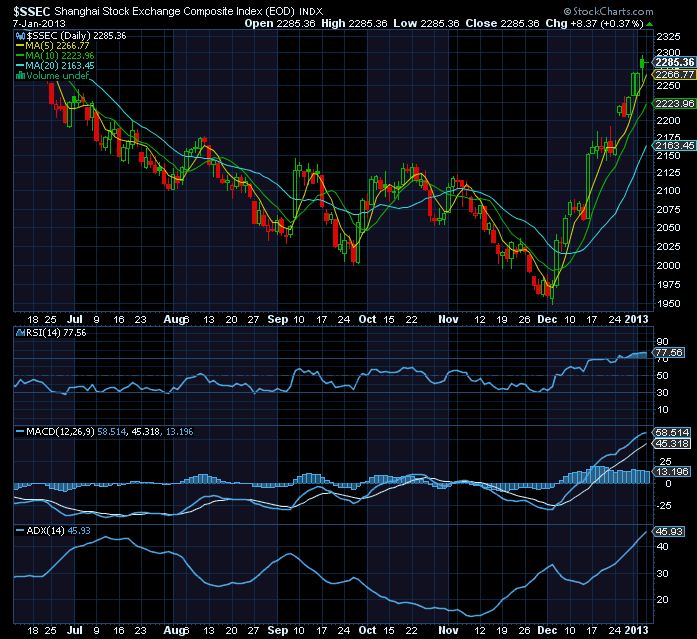The image size is (697, 639).
Task: Click the 2050 price axis label
Action: click(x=669, y=228)
